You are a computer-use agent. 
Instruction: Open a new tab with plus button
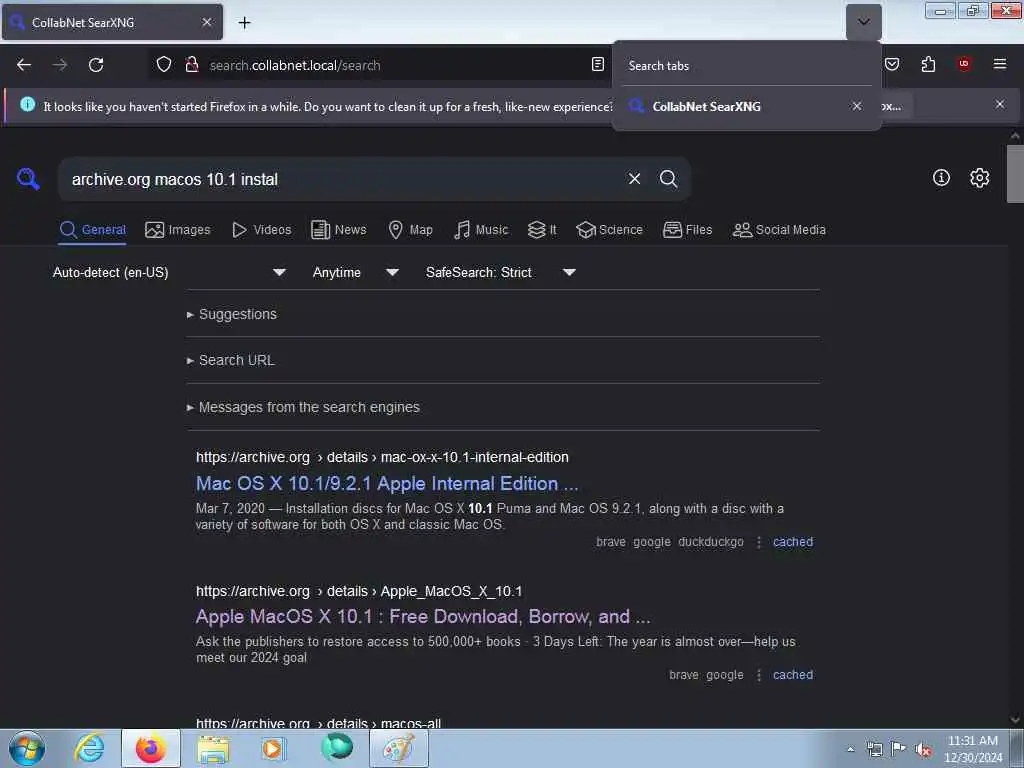click(x=244, y=23)
